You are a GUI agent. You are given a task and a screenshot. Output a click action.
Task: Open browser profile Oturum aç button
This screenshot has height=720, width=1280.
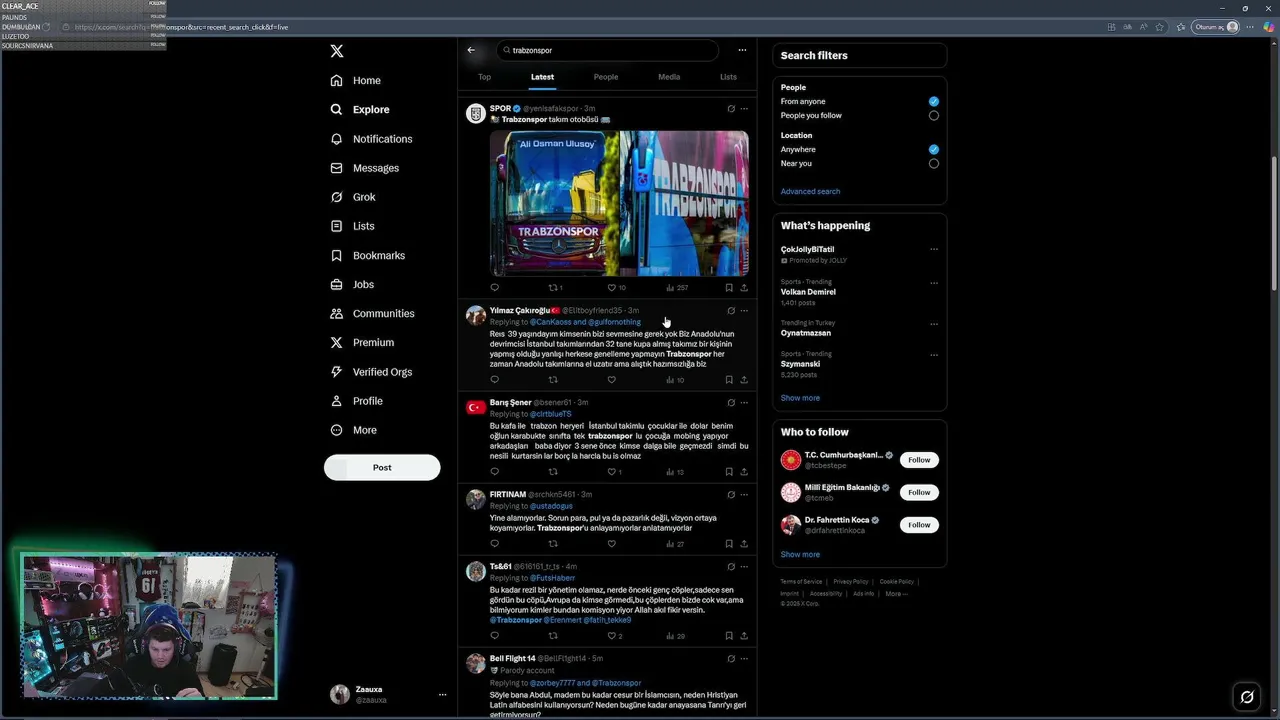[1216, 27]
